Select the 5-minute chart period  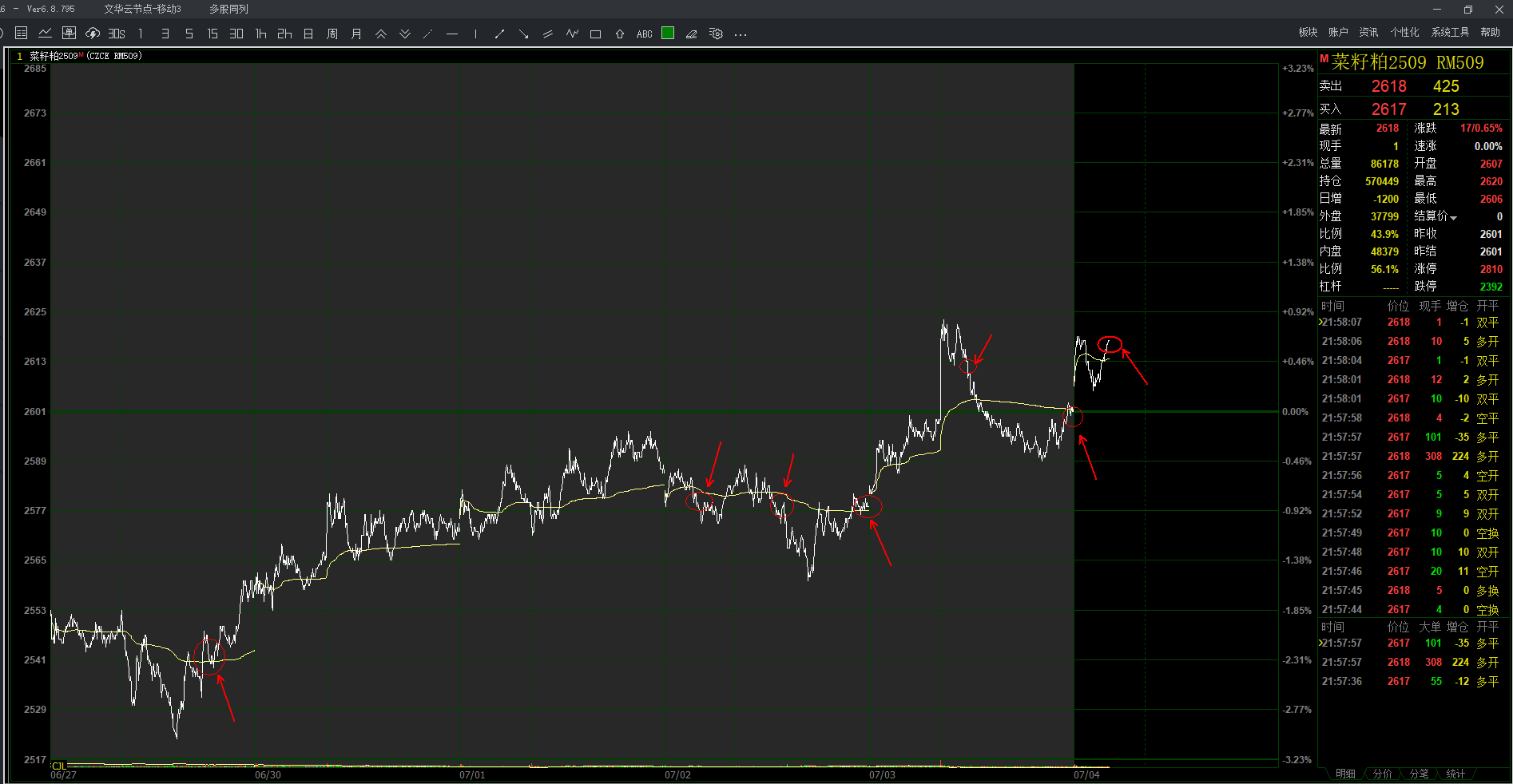point(189,34)
